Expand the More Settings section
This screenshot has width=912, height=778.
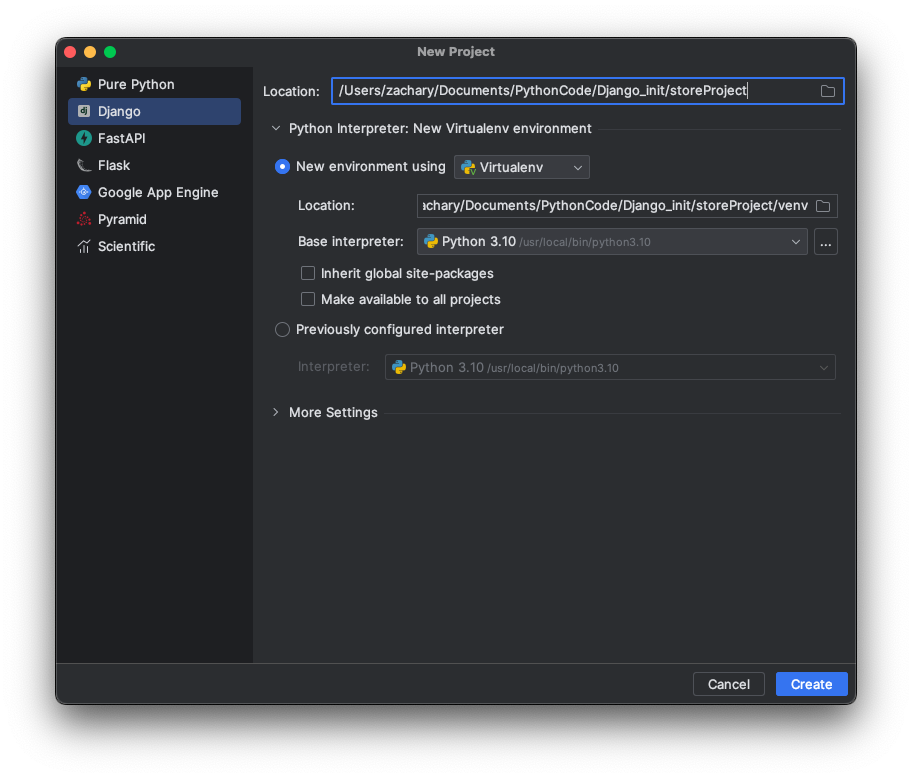pyautogui.click(x=276, y=412)
